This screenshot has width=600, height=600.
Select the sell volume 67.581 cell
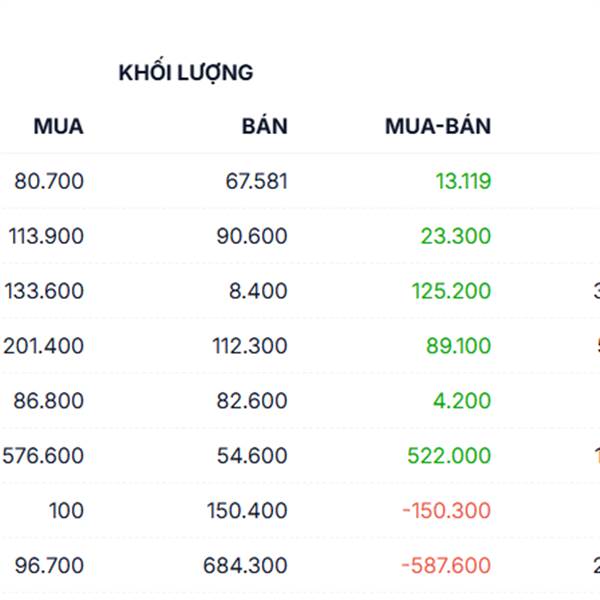(x=256, y=181)
